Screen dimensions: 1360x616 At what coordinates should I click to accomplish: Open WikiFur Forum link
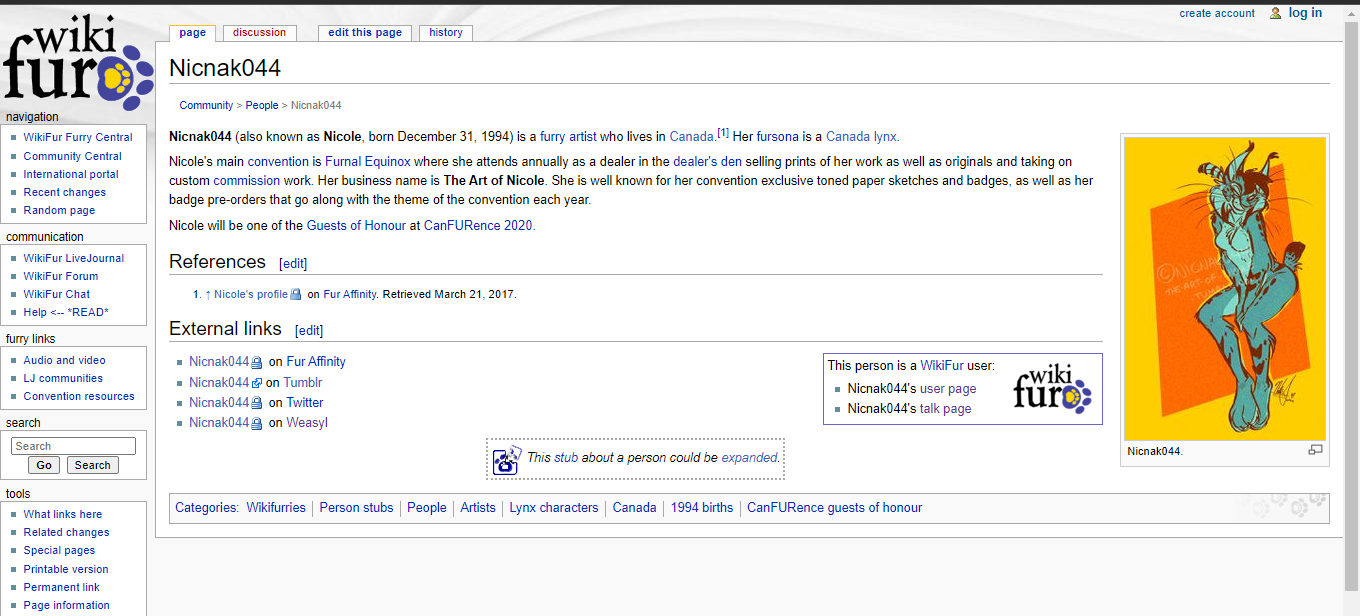tap(61, 276)
